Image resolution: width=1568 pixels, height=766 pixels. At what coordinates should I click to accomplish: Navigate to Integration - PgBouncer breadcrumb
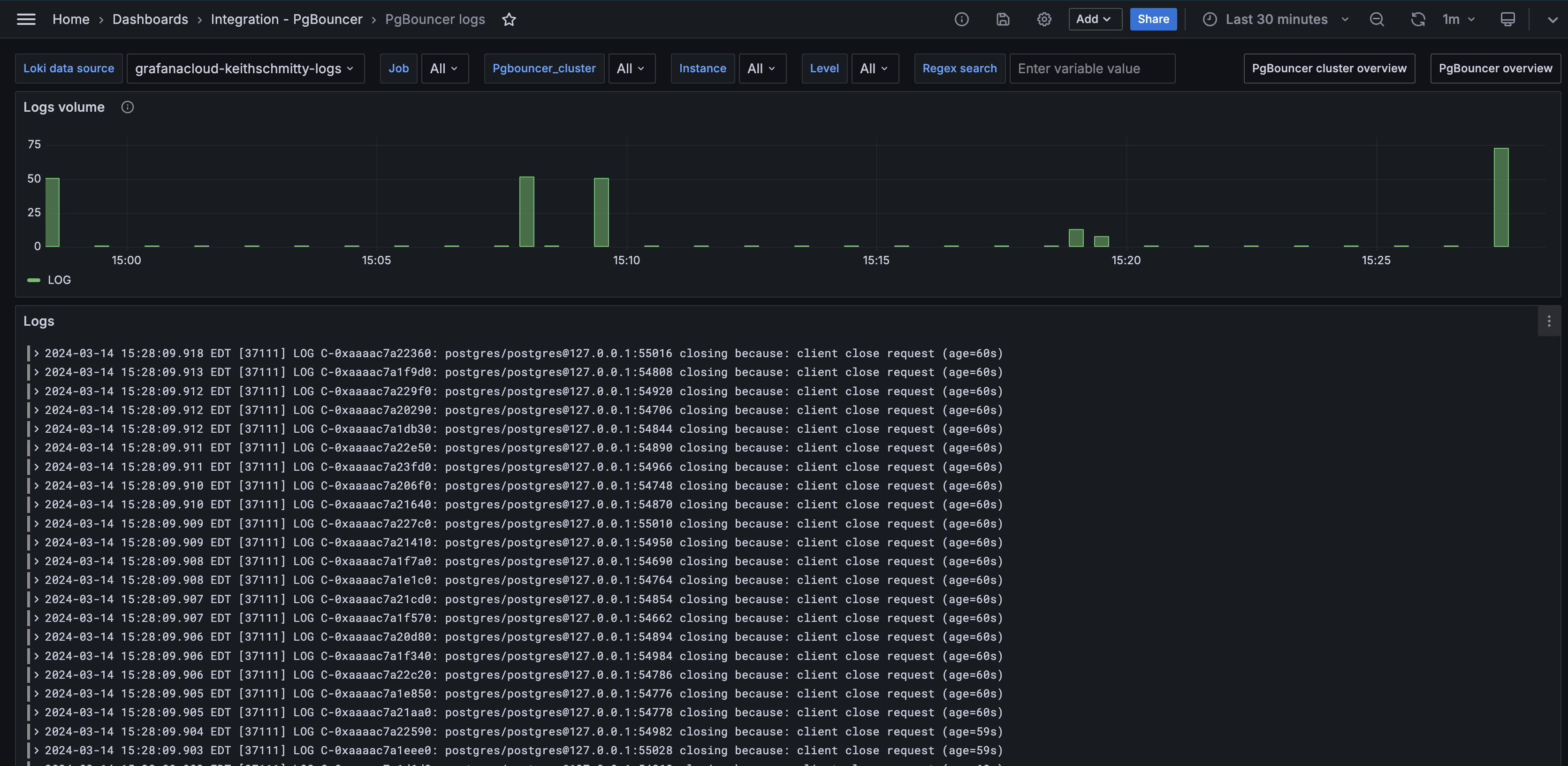pos(286,20)
